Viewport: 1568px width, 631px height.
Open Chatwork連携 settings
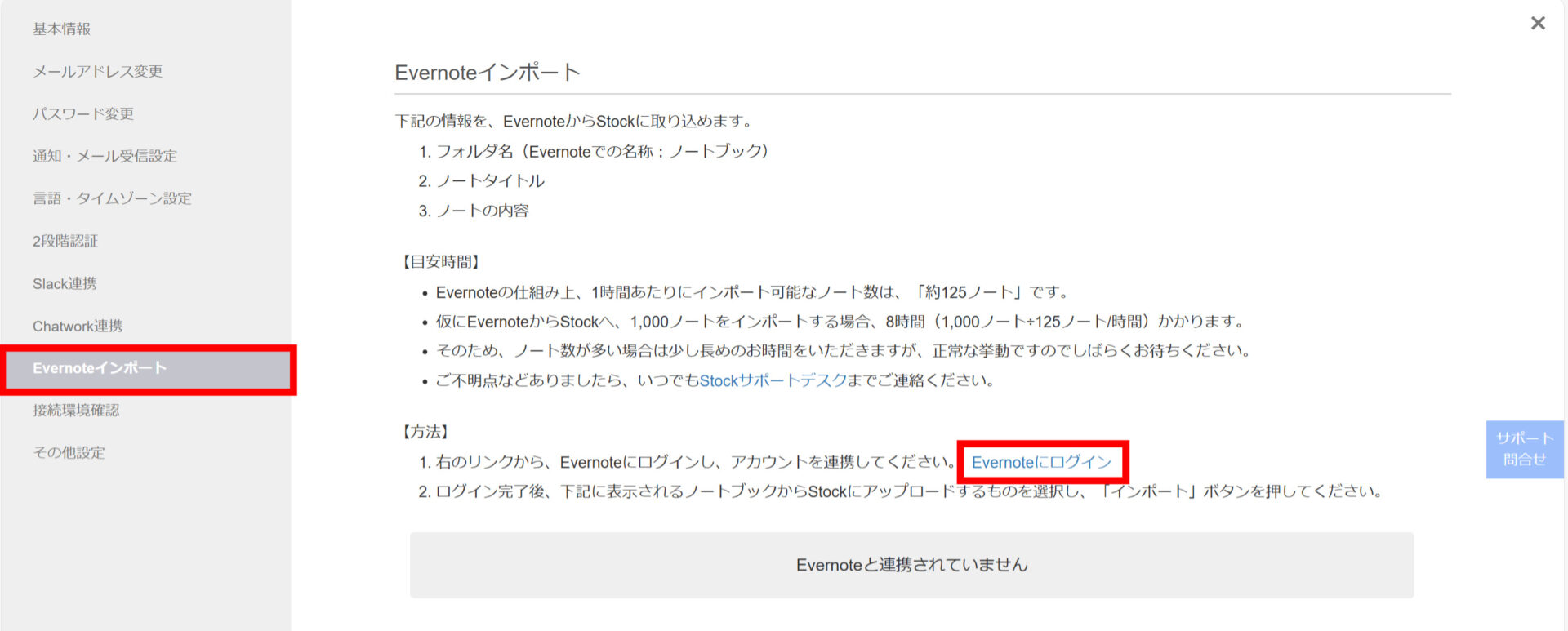(78, 326)
